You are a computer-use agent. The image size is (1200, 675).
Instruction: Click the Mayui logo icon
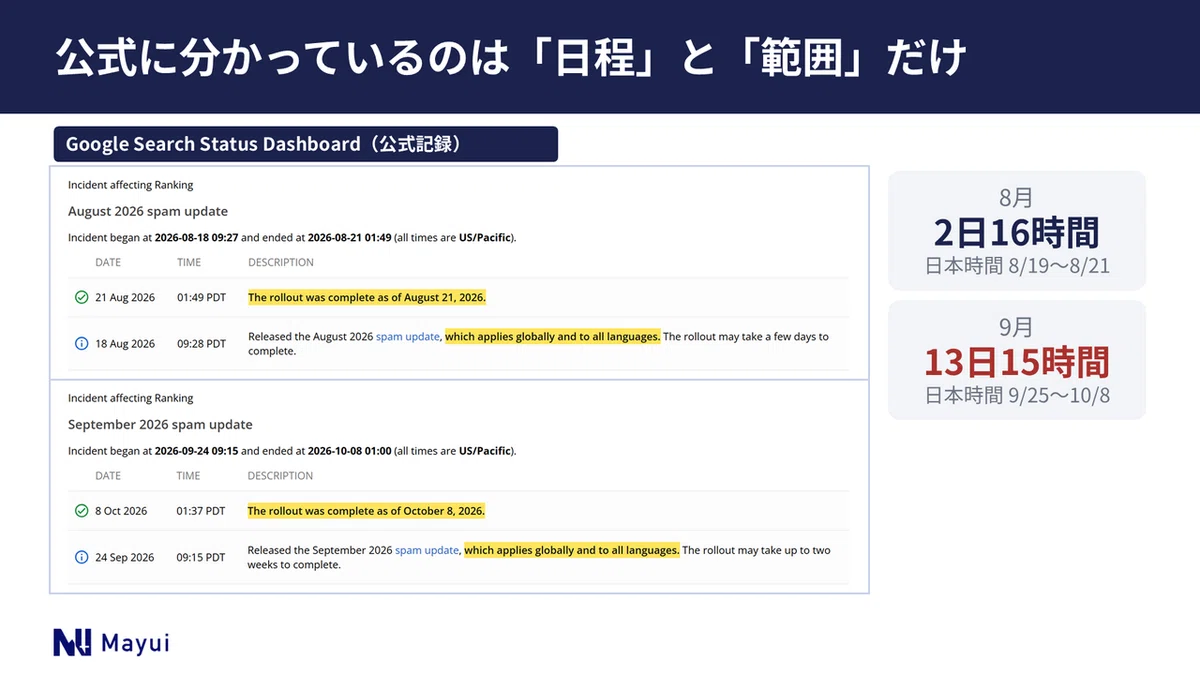[72, 643]
